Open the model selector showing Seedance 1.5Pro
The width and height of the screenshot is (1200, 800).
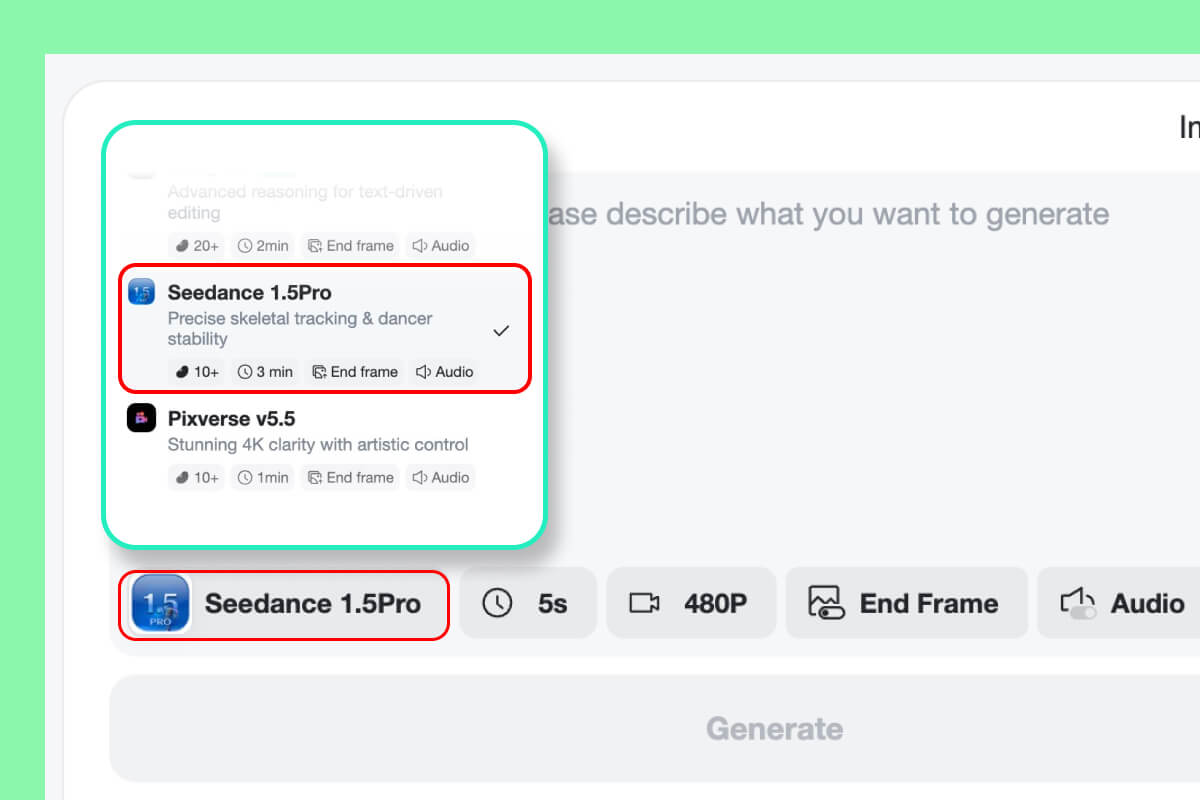[x=283, y=604]
